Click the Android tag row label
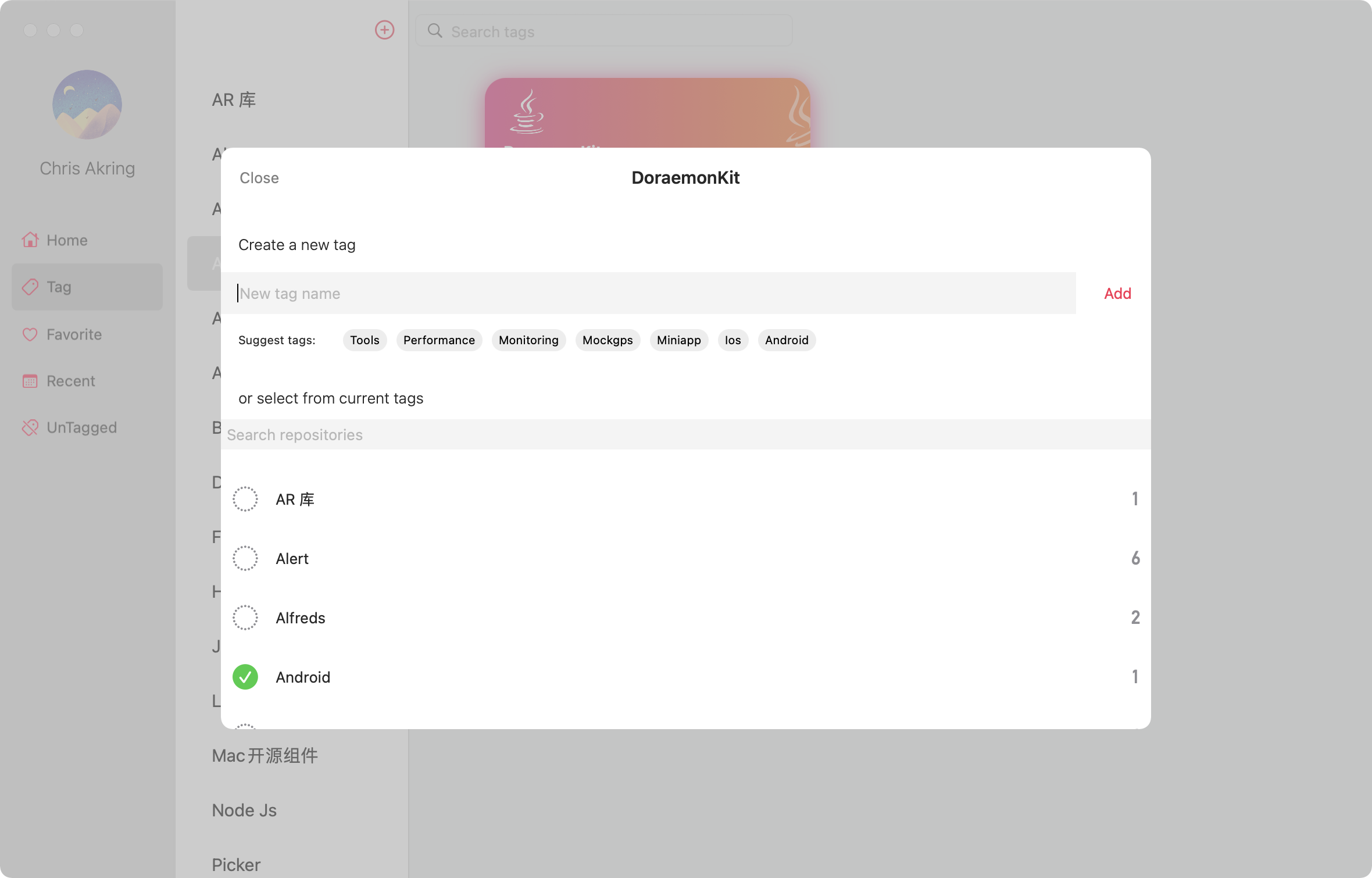This screenshot has height=878, width=1372. pyautogui.click(x=303, y=677)
